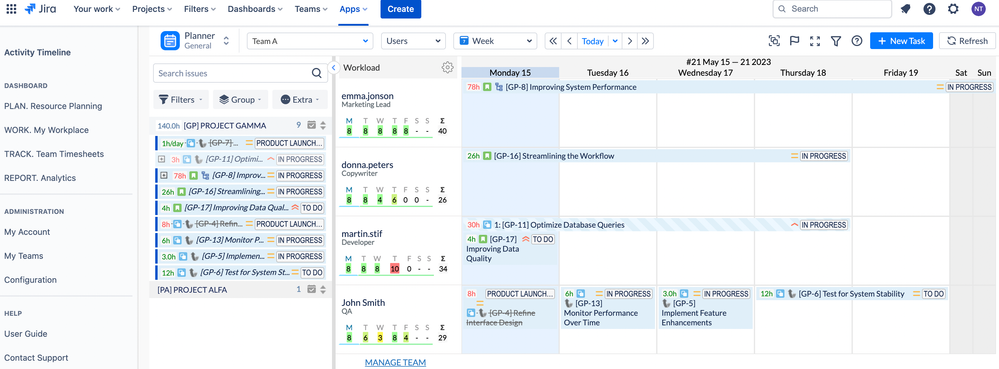Open the Extra dropdown
Image resolution: width=999 pixels, height=369 pixels.
coord(299,99)
